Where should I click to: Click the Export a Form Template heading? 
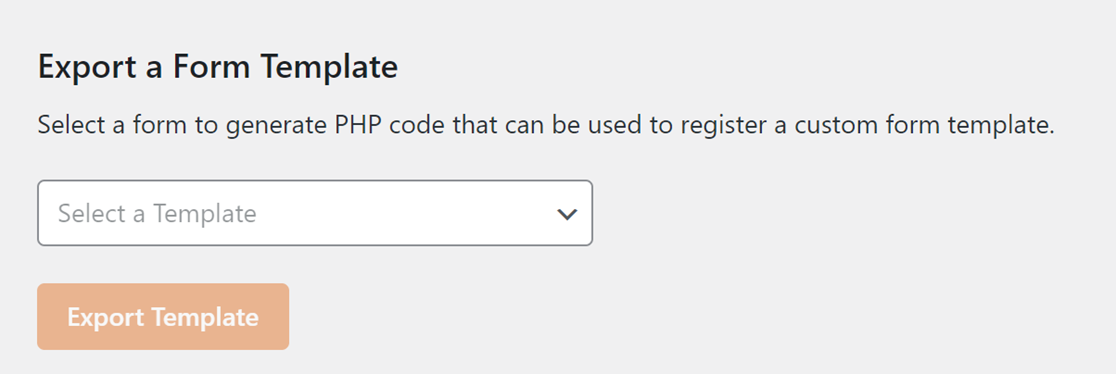[x=217, y=67]
